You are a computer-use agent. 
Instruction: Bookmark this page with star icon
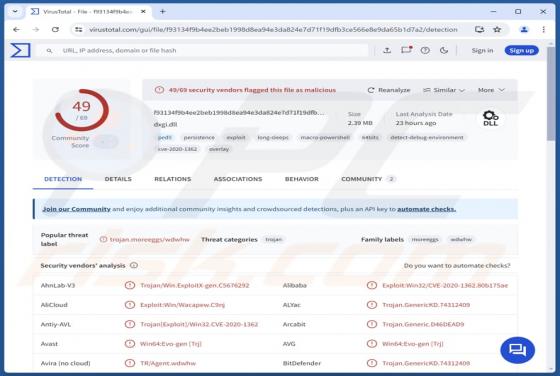[x=497, y=30]
